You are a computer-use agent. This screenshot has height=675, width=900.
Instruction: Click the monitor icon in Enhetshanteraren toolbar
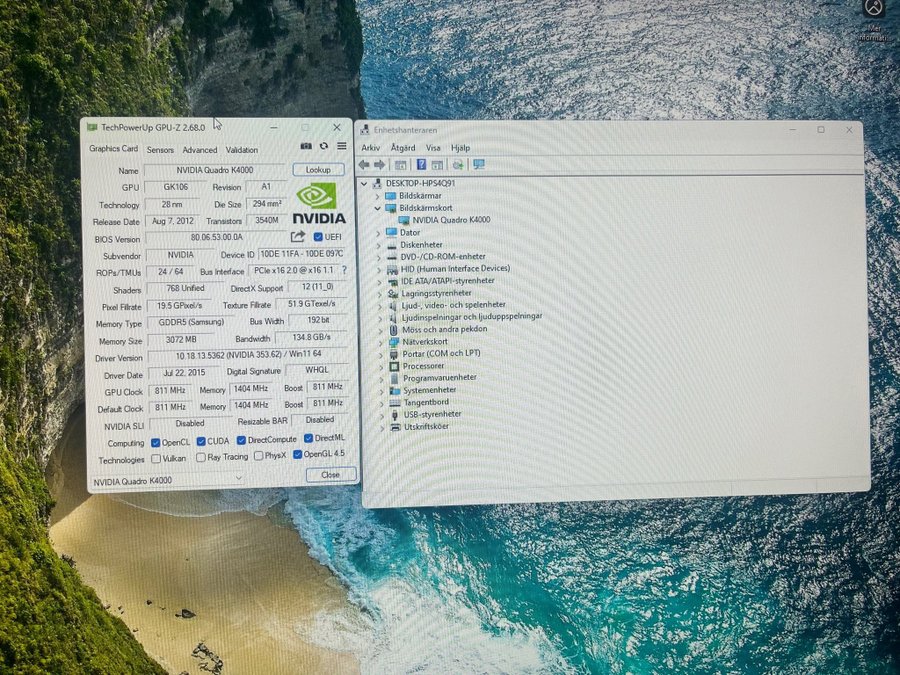[x=479, y=164]
